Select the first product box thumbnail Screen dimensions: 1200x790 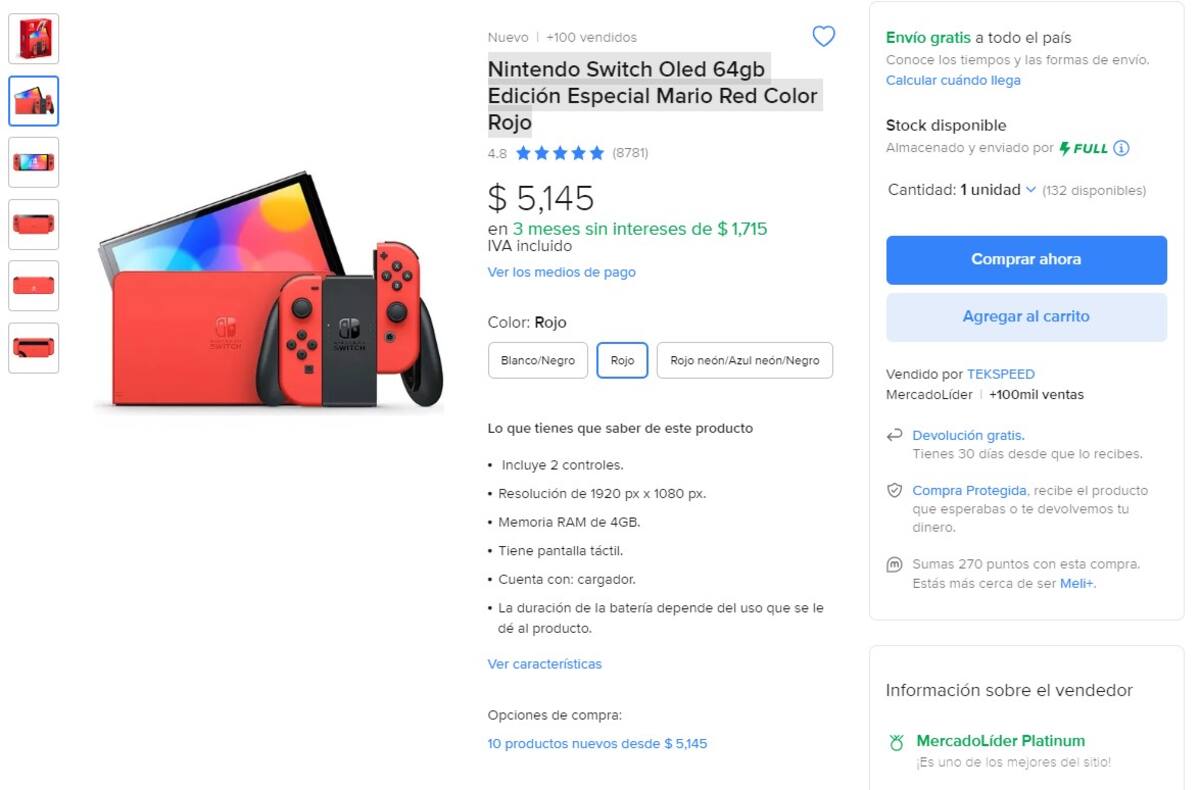coord(34,39)
